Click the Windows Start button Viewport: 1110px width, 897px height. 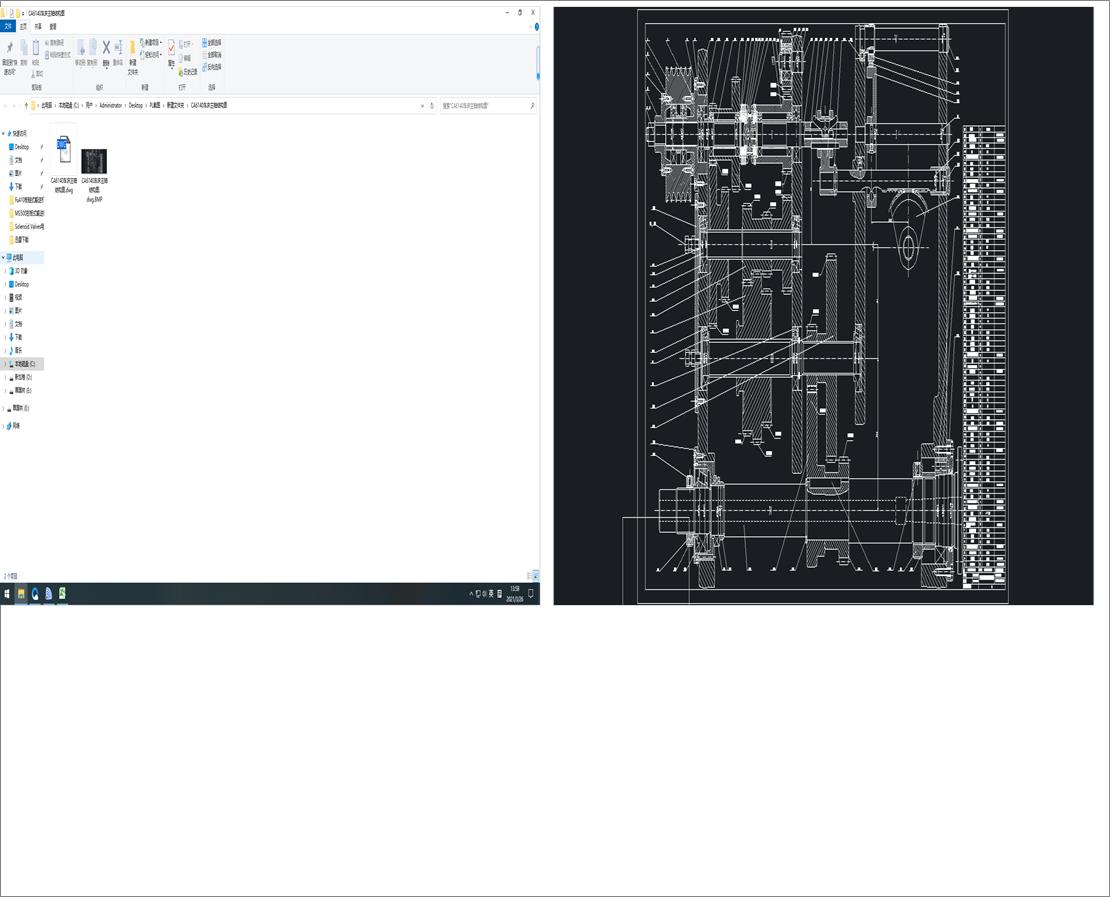click(x=8, y=593)
